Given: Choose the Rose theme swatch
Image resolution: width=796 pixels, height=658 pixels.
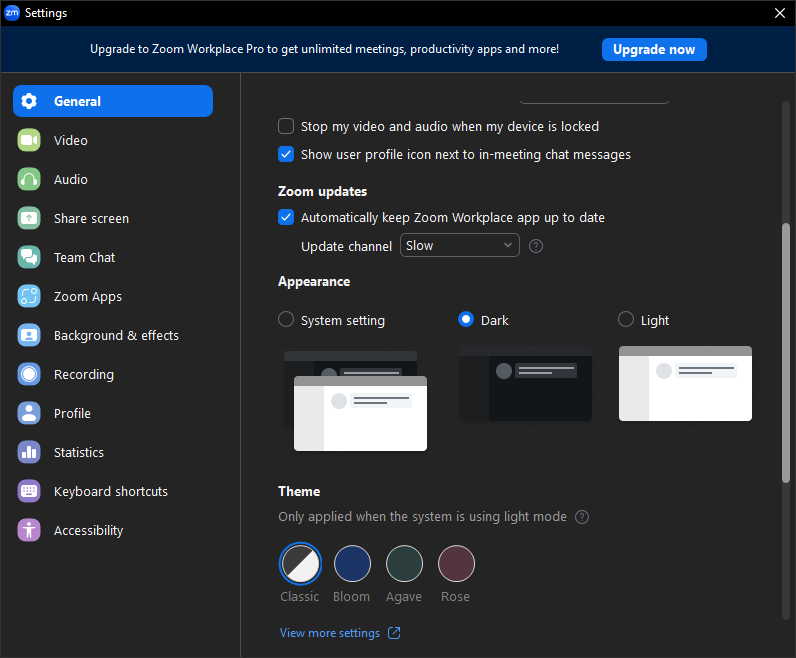Looking at the screenshot, I should tap(456, 564).
